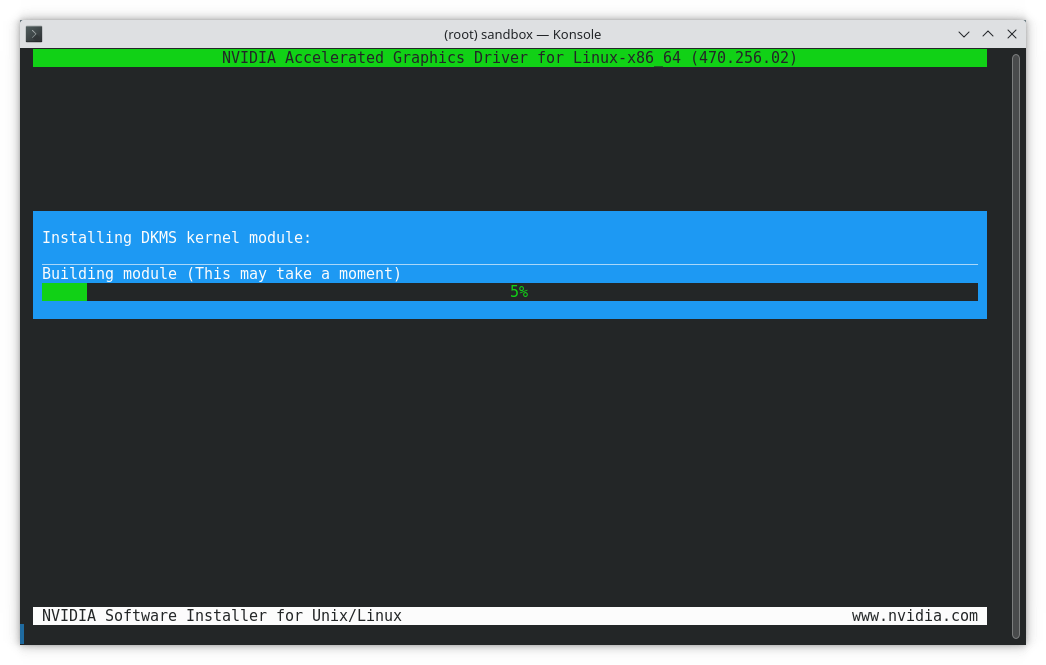Click "NVIDIA Software Installer for Unix/Linux" footer text
Screen dimensions: 1046x665
222,616
